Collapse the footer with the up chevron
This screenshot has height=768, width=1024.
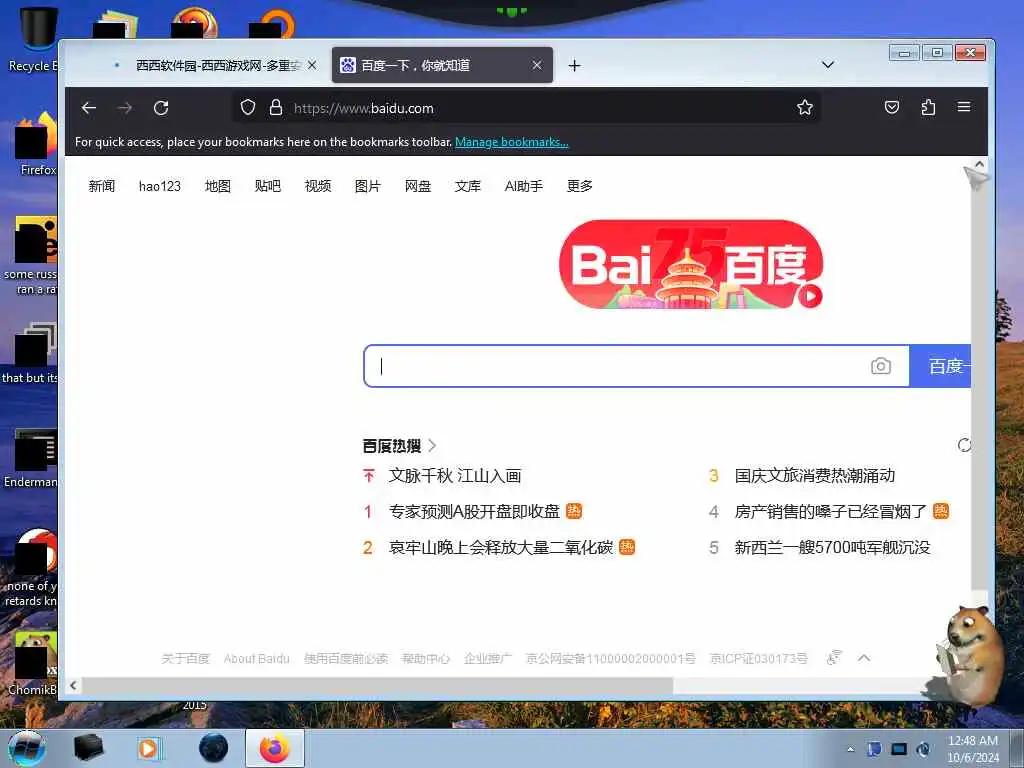864,658
